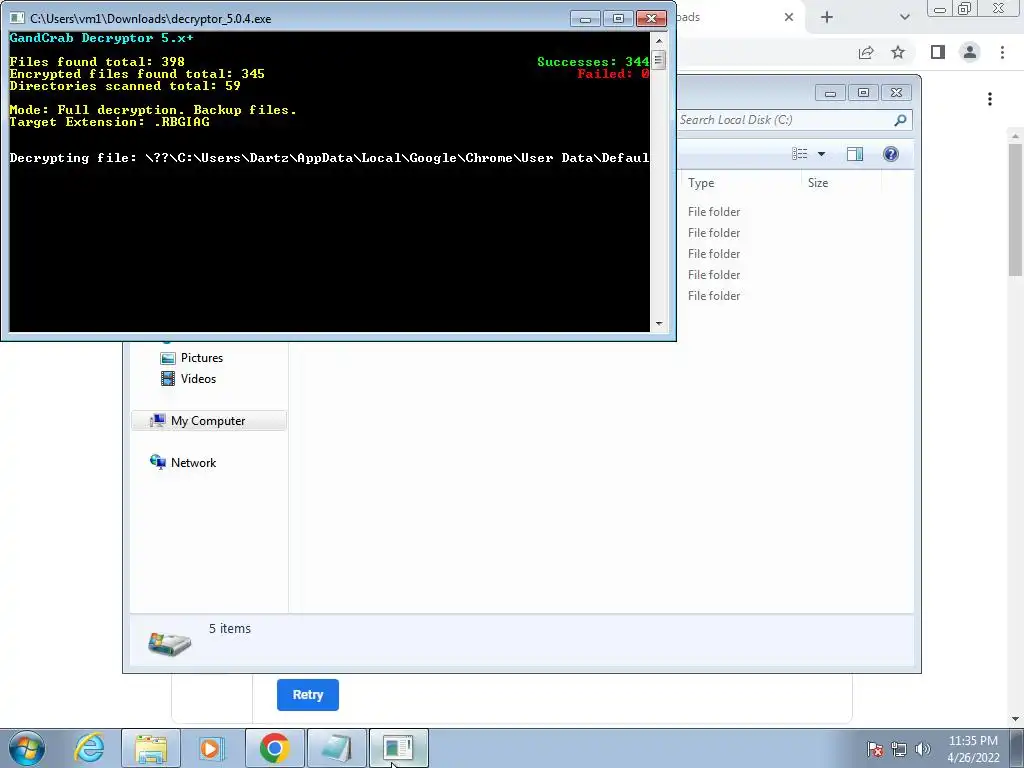Open the Chrome tab search chevron
The width and height of the screenshot is (1024, 768).
[904, 17]
